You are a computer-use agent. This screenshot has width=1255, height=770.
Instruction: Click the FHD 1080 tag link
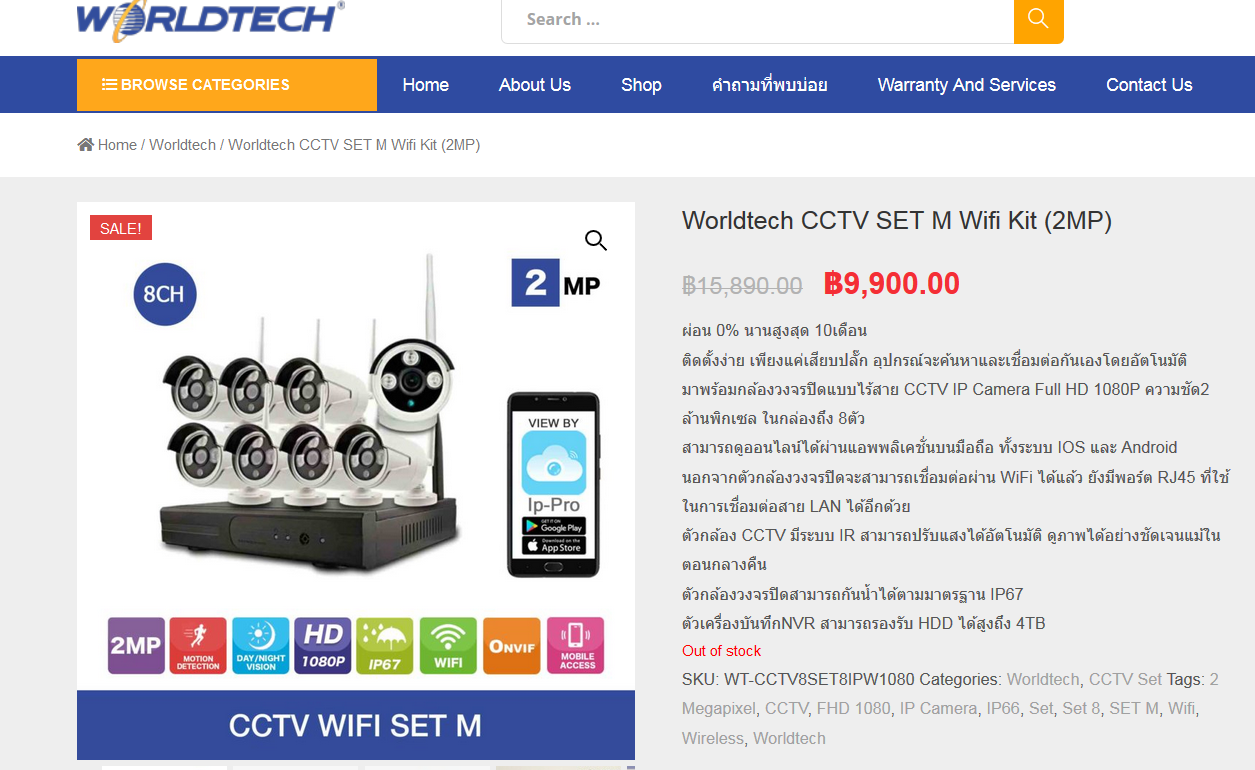853,708
